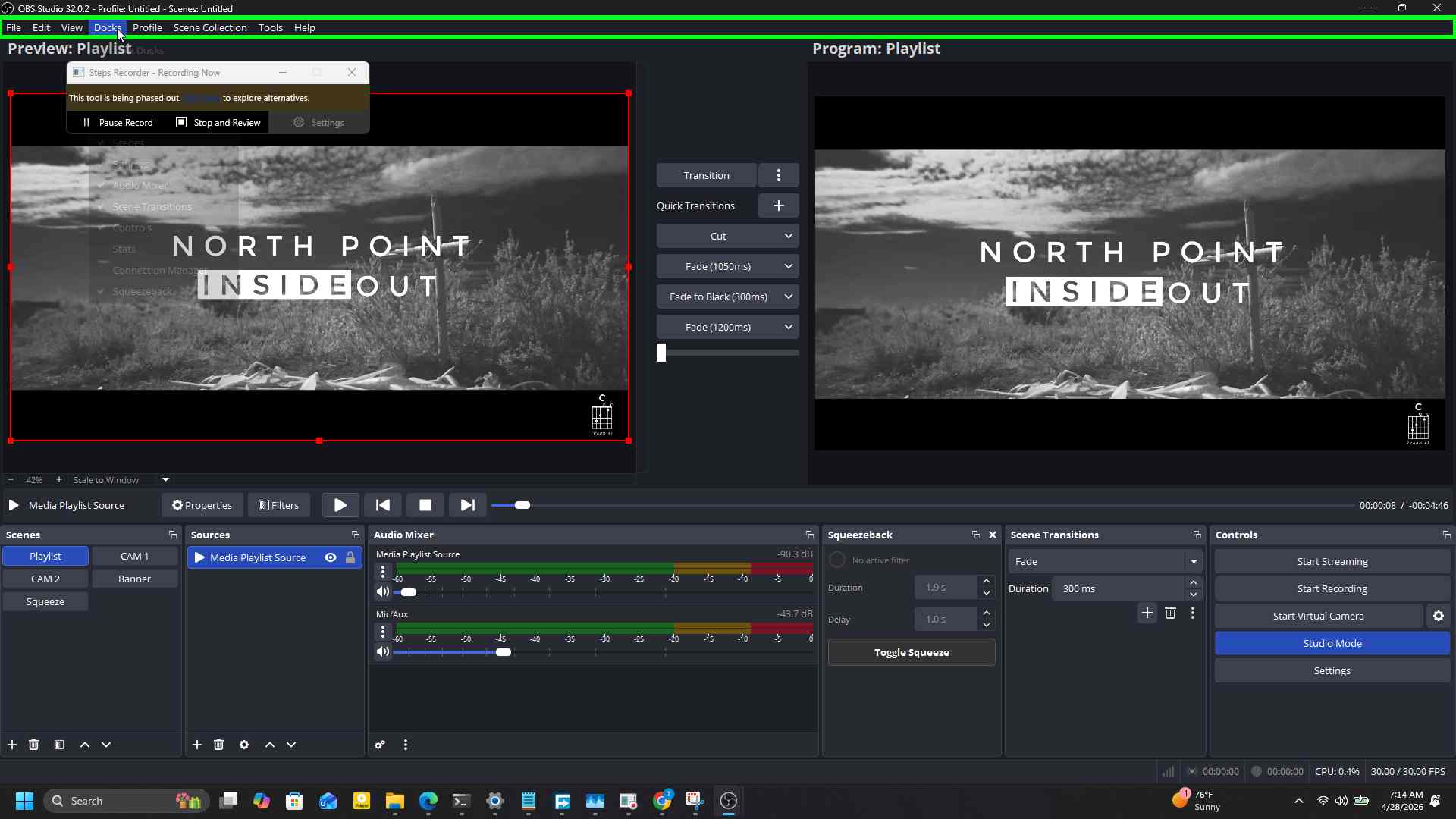Toggle Studio Mode off
The image size is (1456, 819).
pyautogui.click(x=1332, y=643)
